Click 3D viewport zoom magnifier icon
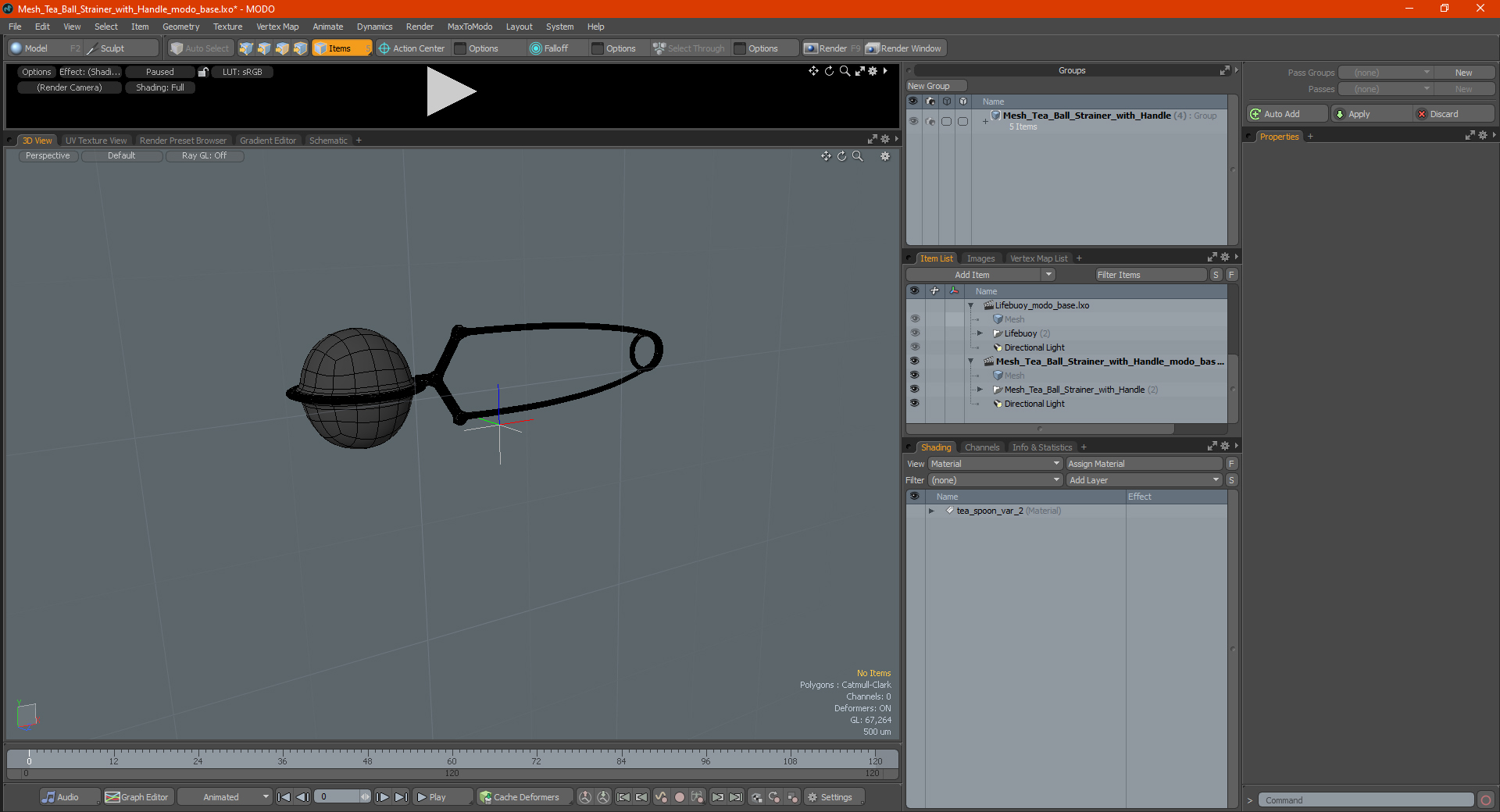 click(858, 156)
